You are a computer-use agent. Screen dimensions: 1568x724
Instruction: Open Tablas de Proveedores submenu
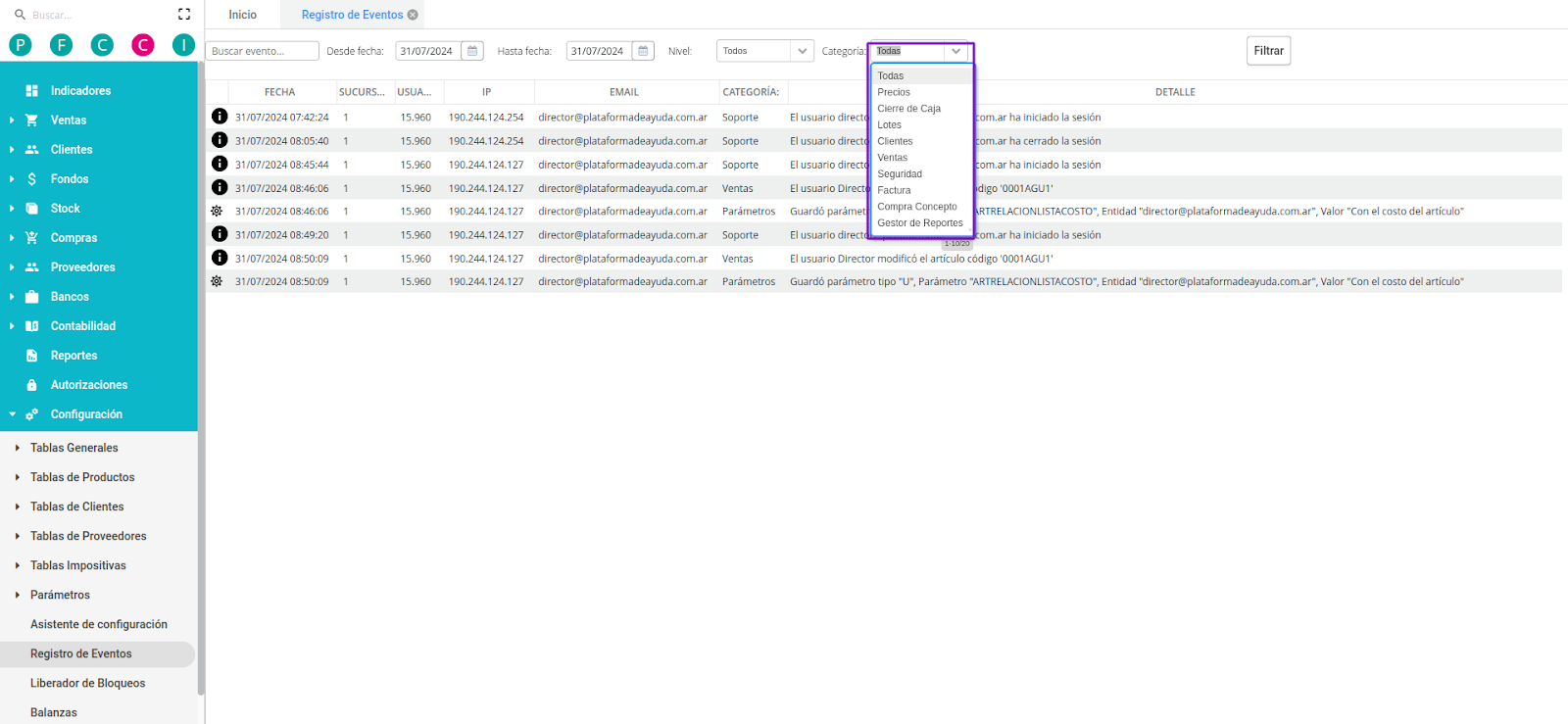coord(88,536)
